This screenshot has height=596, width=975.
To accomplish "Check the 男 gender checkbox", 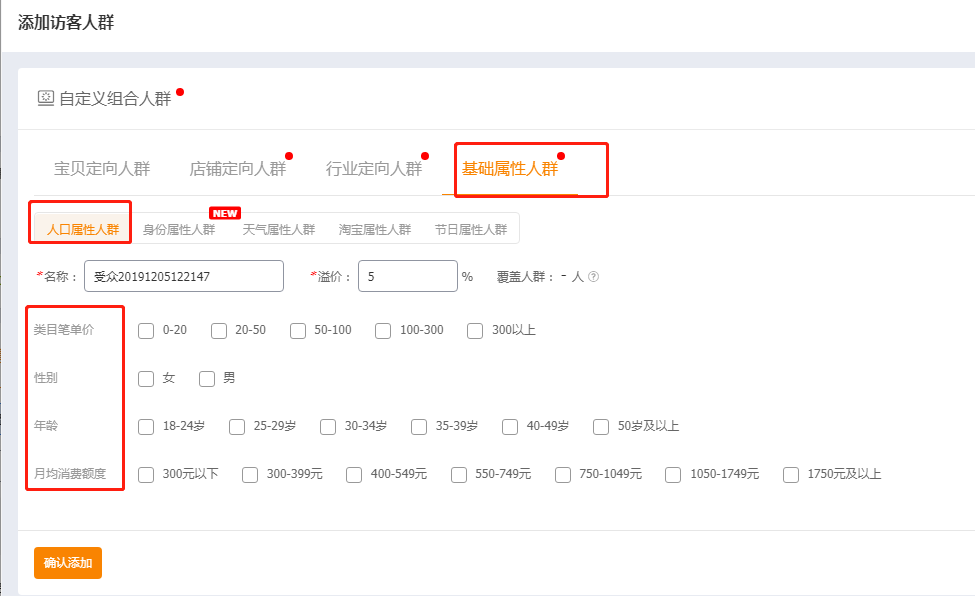I will point(207,378).
